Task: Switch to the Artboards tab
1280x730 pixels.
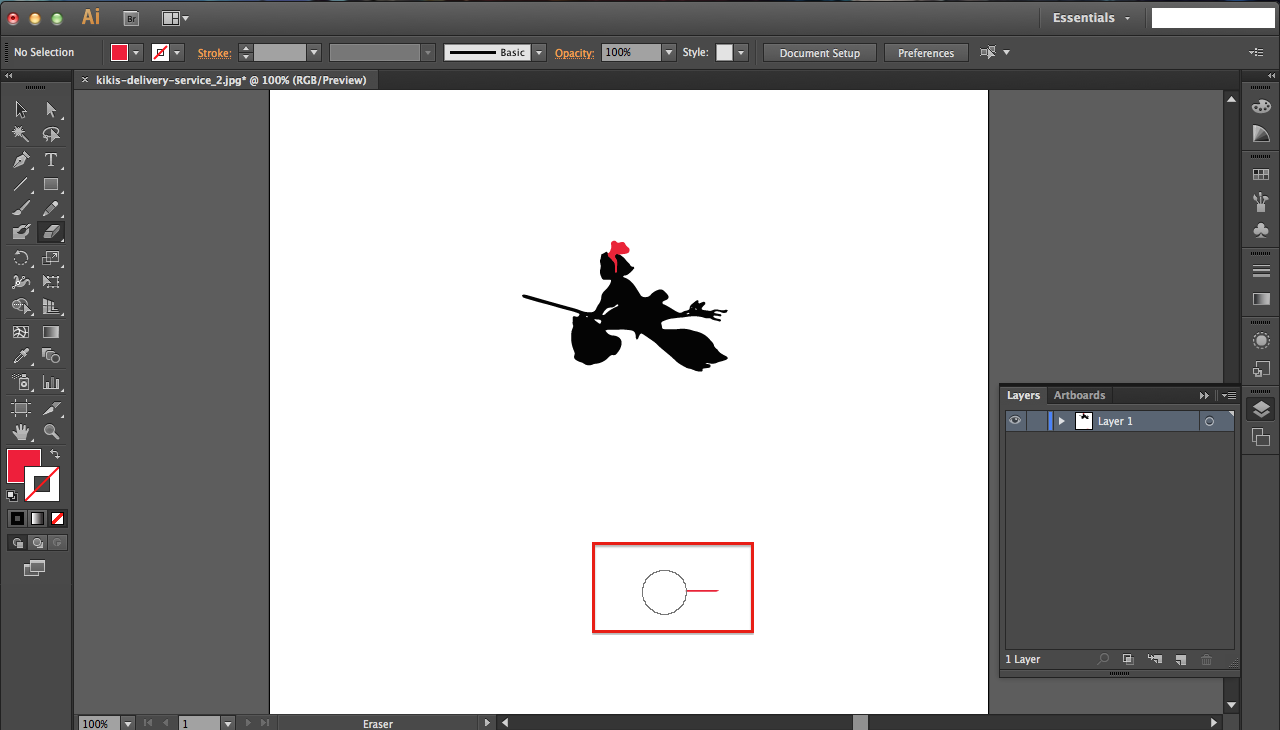Action: 1079,395
